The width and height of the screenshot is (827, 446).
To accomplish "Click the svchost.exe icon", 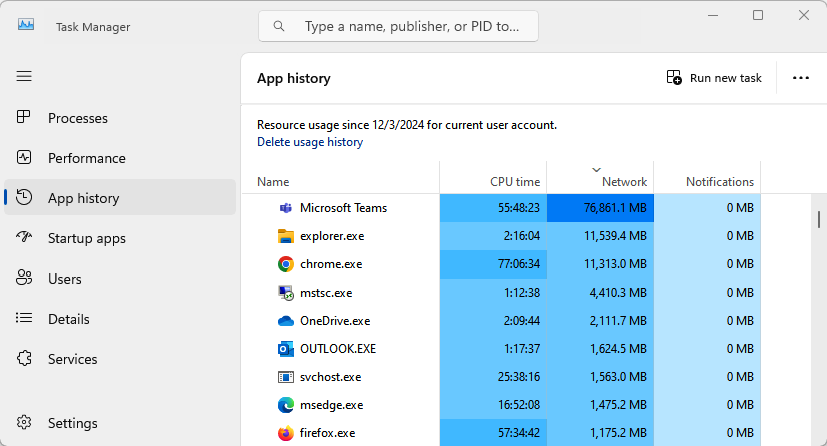I will [285, 377].
